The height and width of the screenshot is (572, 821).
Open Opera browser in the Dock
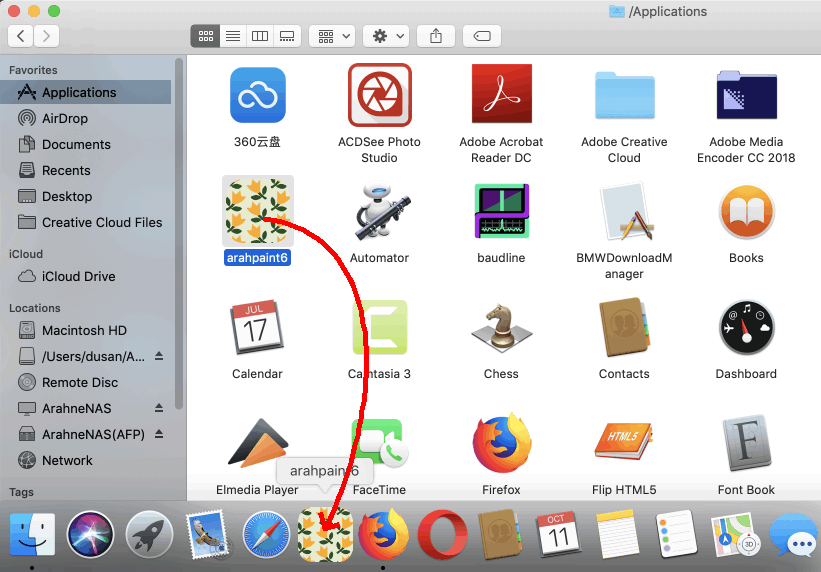click(442, 535)
